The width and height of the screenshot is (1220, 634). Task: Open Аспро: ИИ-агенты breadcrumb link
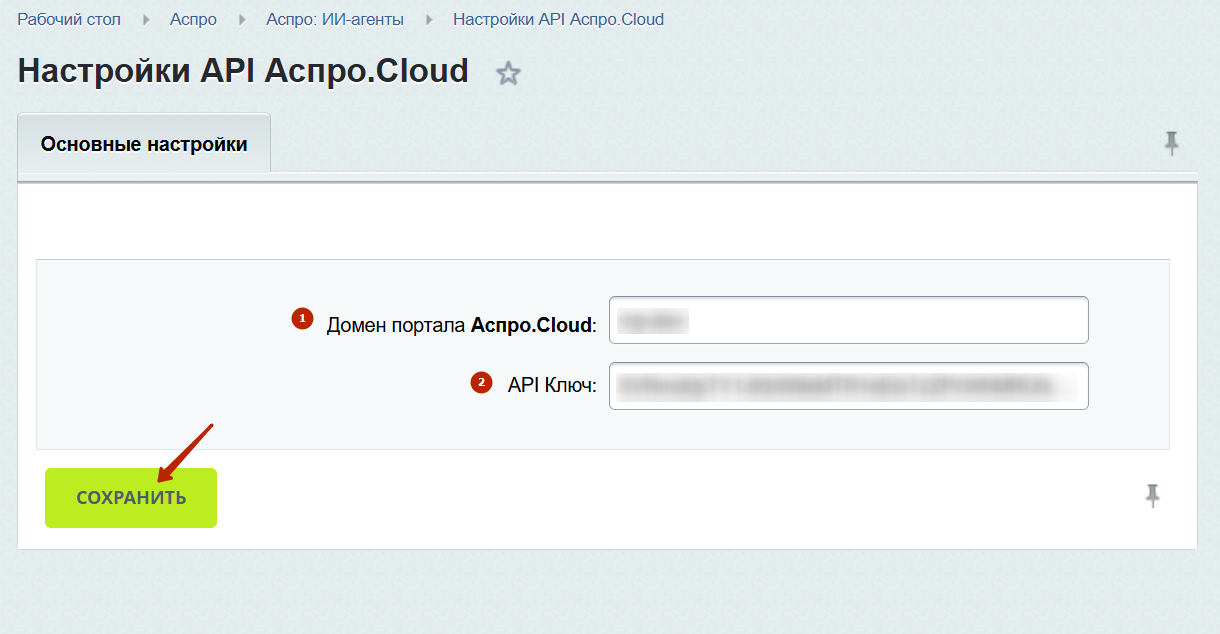(335, 19)
